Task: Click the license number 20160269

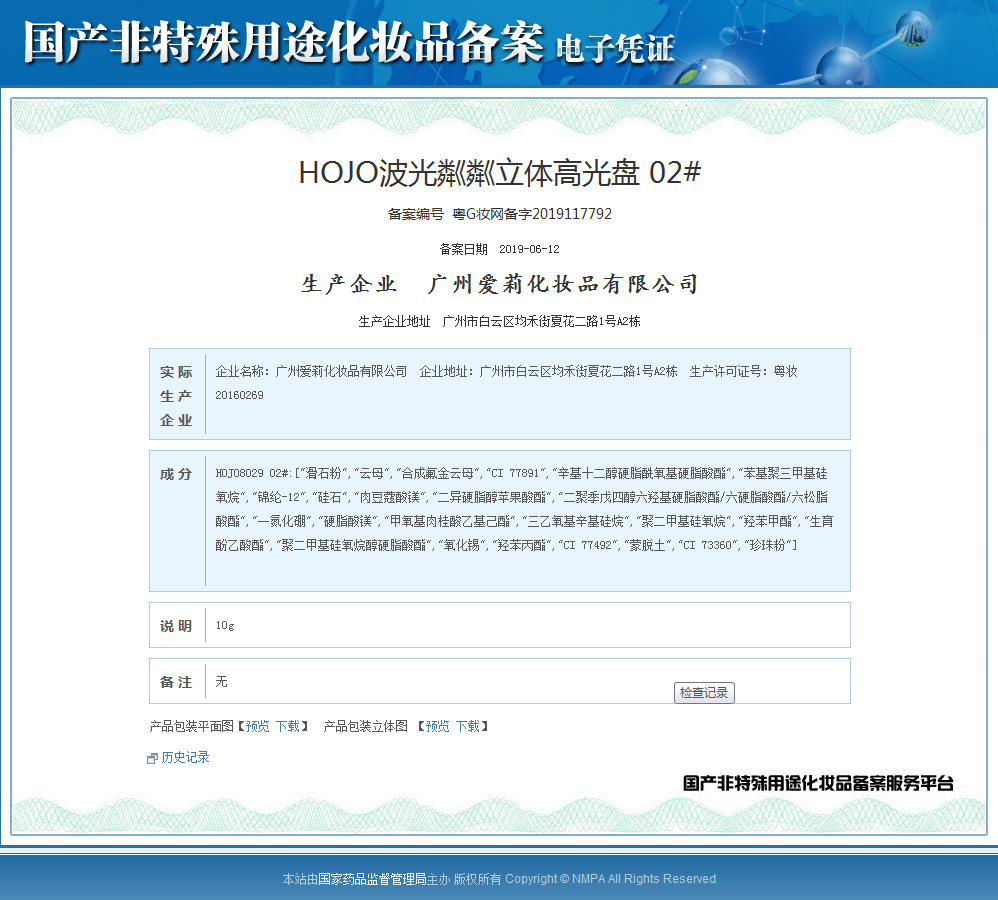Action: click(x=239, y=395)
